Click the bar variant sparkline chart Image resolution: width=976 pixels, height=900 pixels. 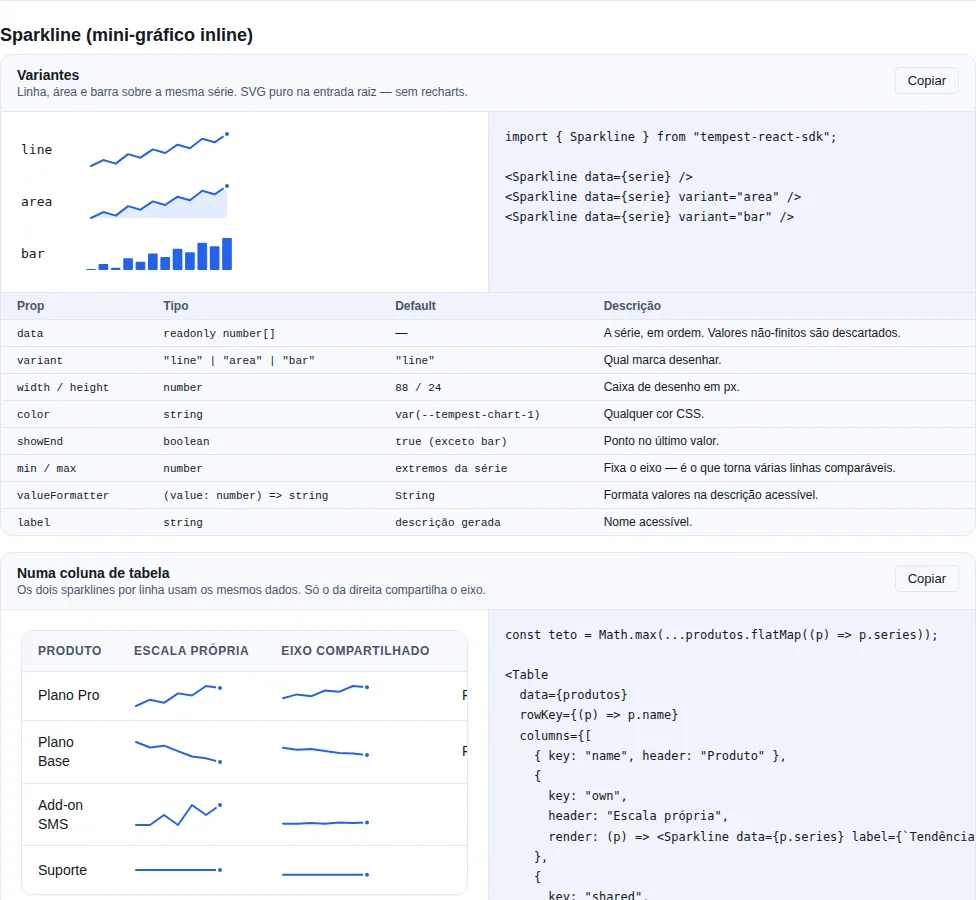(159, 254)
